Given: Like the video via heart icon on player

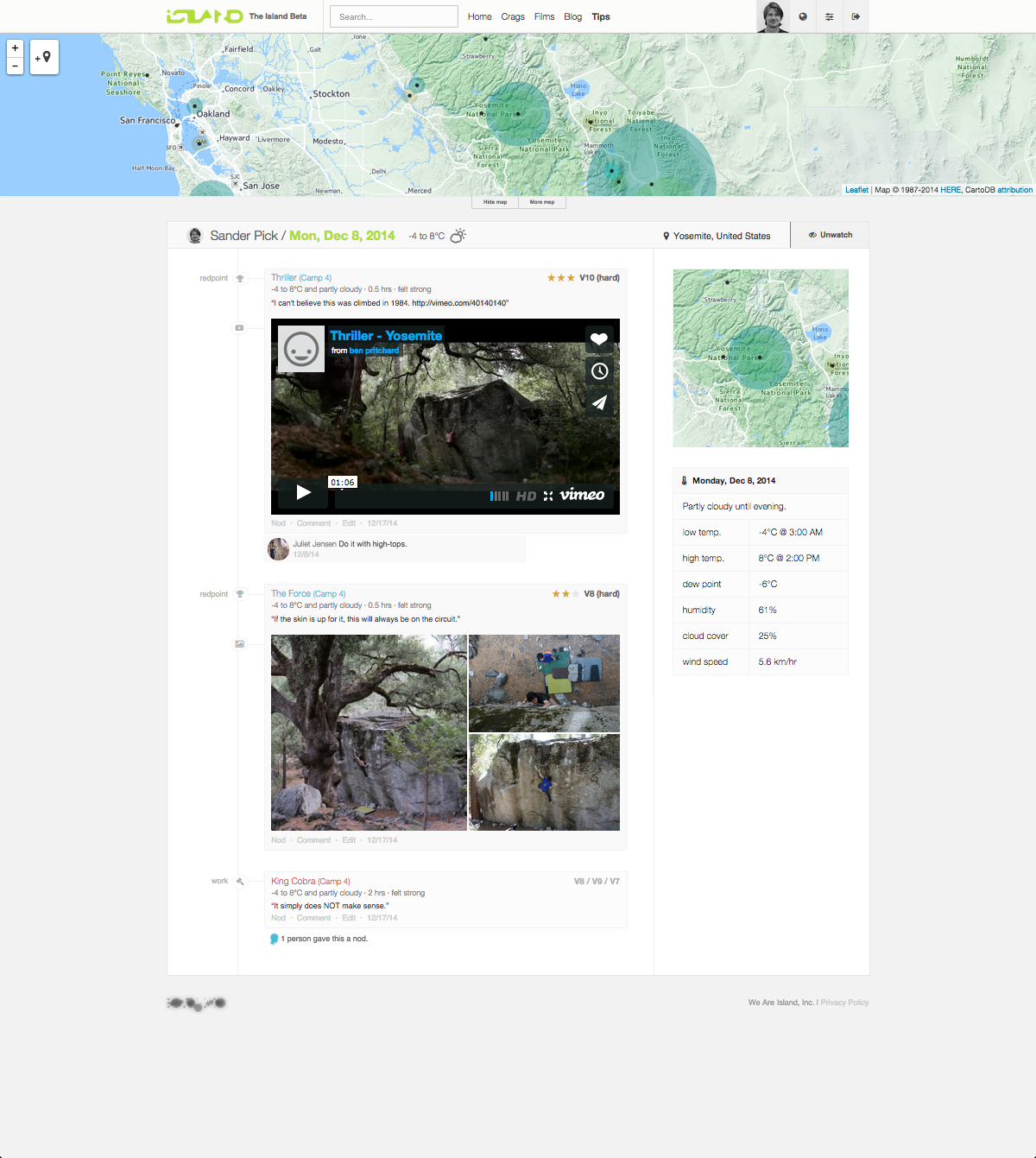Looking at the screenshot, I should coord(599,339).
